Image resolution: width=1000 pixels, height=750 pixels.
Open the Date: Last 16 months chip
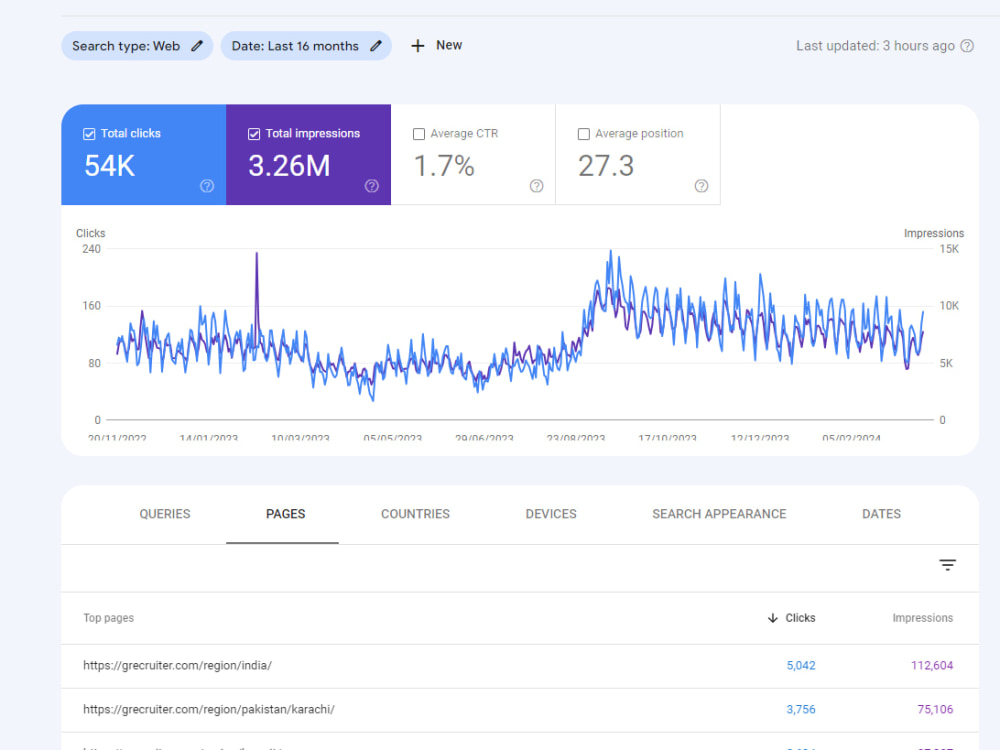[306, 46]
